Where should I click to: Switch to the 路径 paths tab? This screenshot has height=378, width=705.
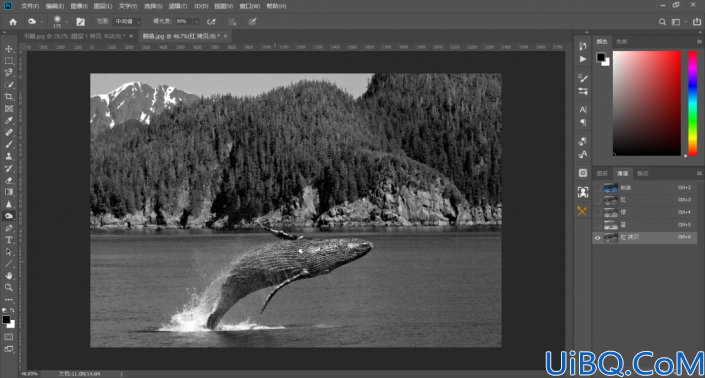coord(643,173)
